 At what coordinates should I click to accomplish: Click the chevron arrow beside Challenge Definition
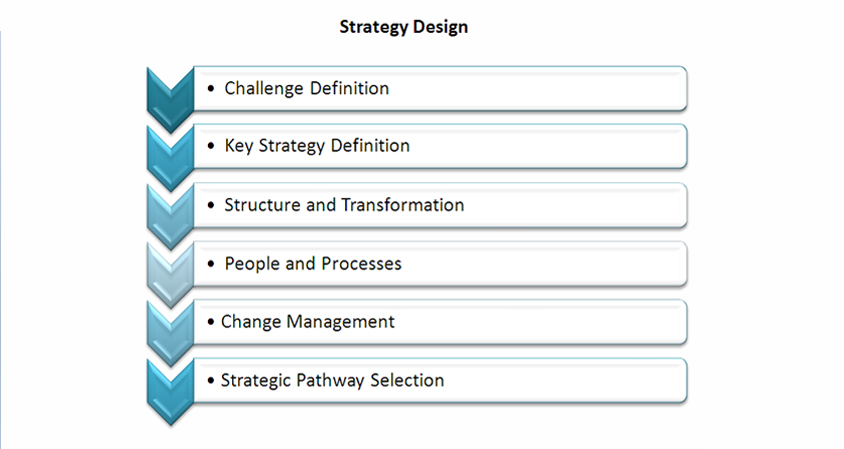(170, 100)
